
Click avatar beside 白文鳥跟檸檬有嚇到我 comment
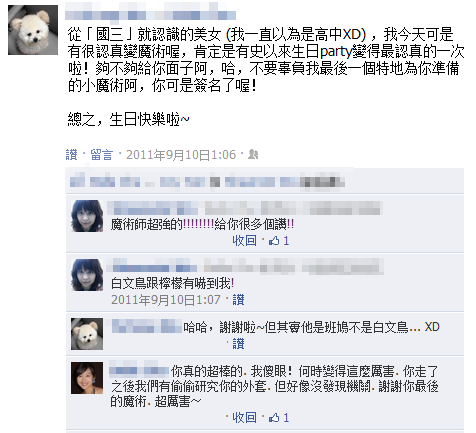87,275
